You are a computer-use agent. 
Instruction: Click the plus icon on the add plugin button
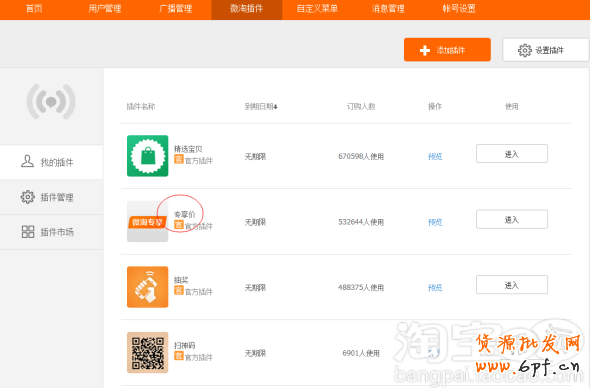(425, 50)
